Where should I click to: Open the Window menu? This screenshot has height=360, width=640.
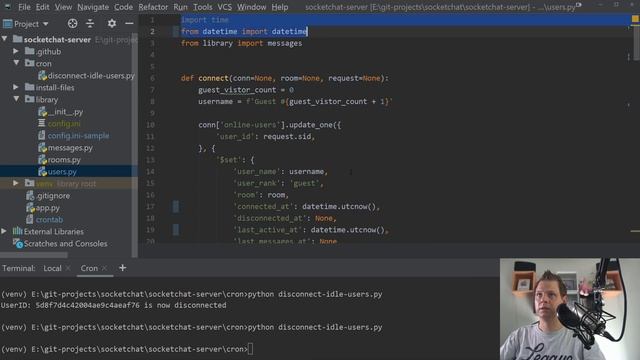[251, 7]
